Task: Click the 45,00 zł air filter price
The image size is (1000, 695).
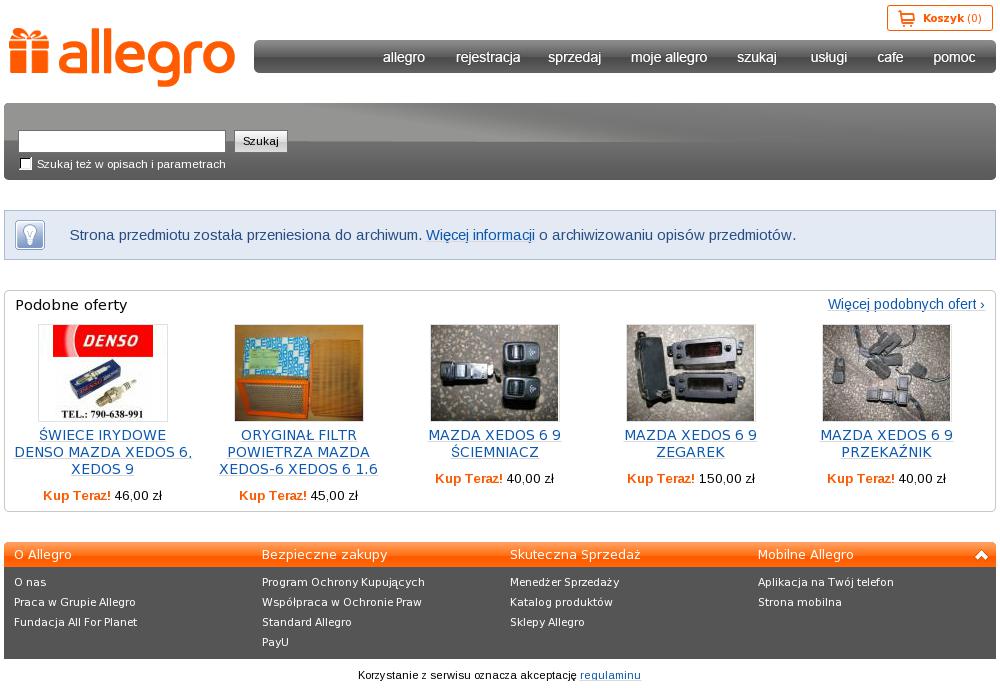Action: click(x=334, y=496)
